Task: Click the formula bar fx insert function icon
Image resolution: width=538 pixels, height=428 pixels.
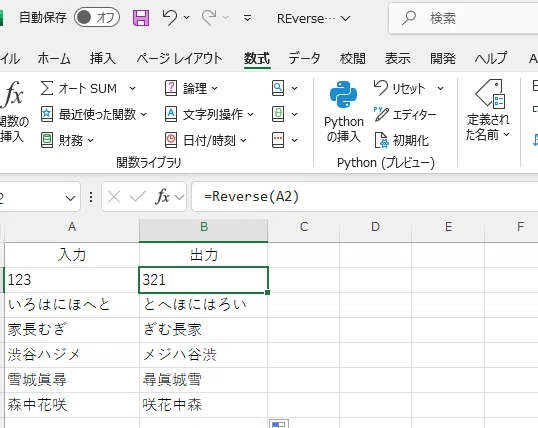Action: point(163,197)
